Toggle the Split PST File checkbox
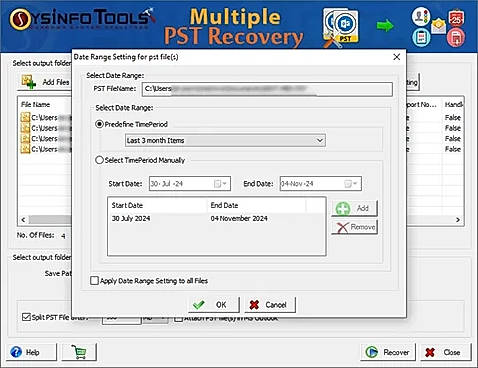Screen dimensions: 478x368 [x=26, y=317]
